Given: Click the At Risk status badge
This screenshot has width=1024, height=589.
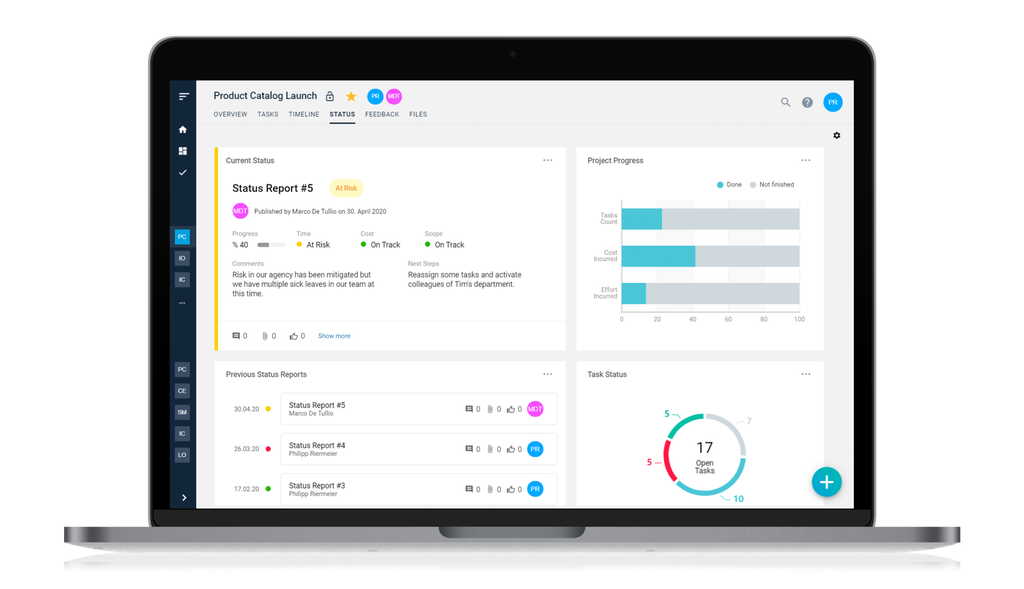Looking at the screenshot, I should point(346,188).
